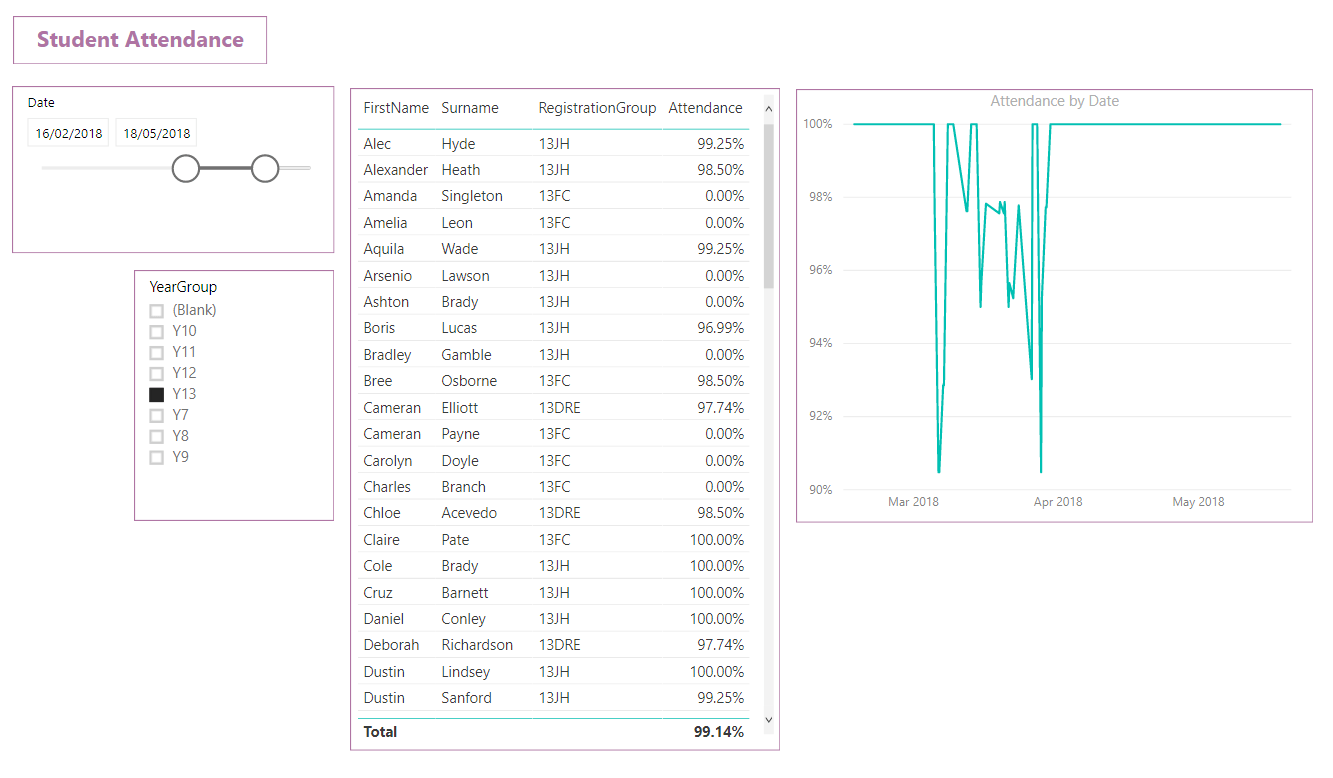Click Claire in the table
Viewport: 1333px width, 778px height.
[x=382, y=540]
